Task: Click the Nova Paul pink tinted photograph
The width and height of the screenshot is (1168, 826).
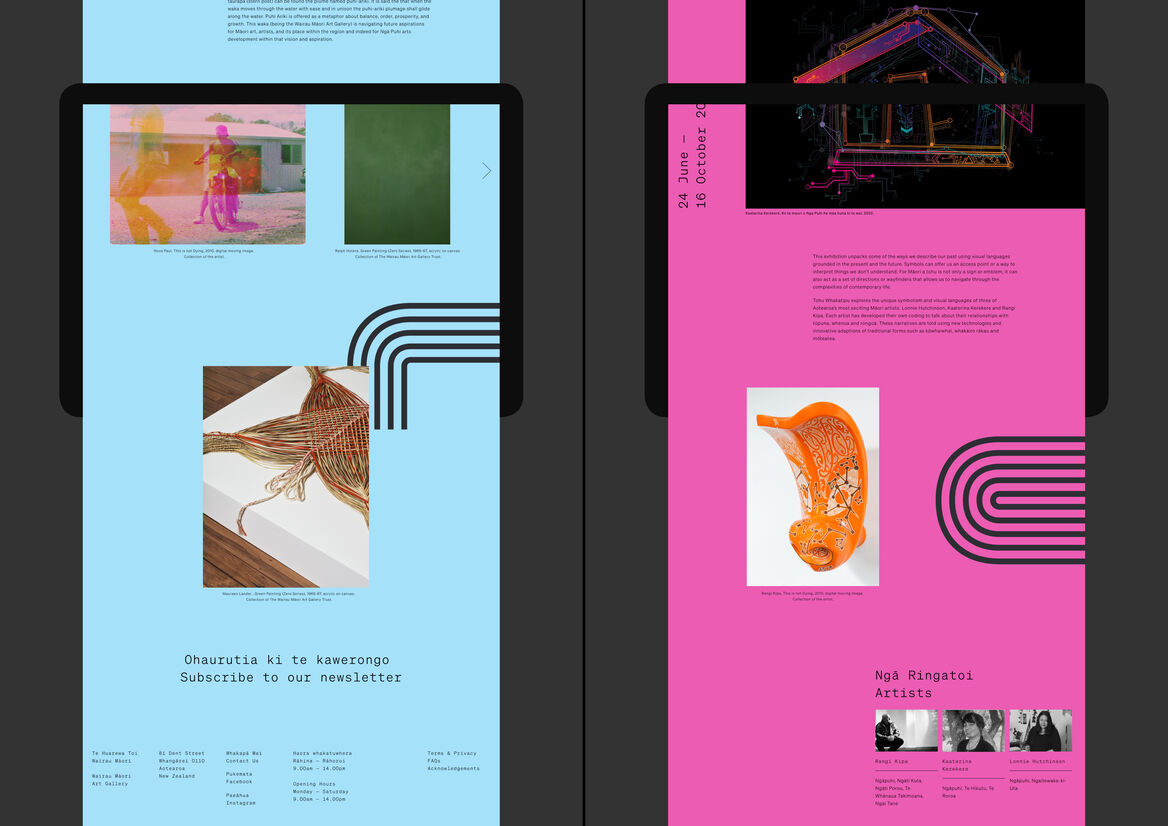Action: 207,174
